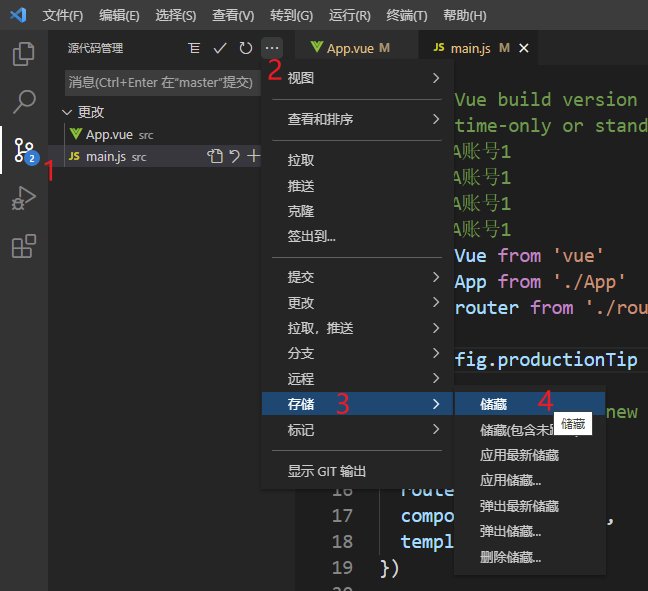Toggle view as tree icon in 源代码管理
Image resolution: width=648 pixels, height=591 pixels.
click(x=194, y=48)
